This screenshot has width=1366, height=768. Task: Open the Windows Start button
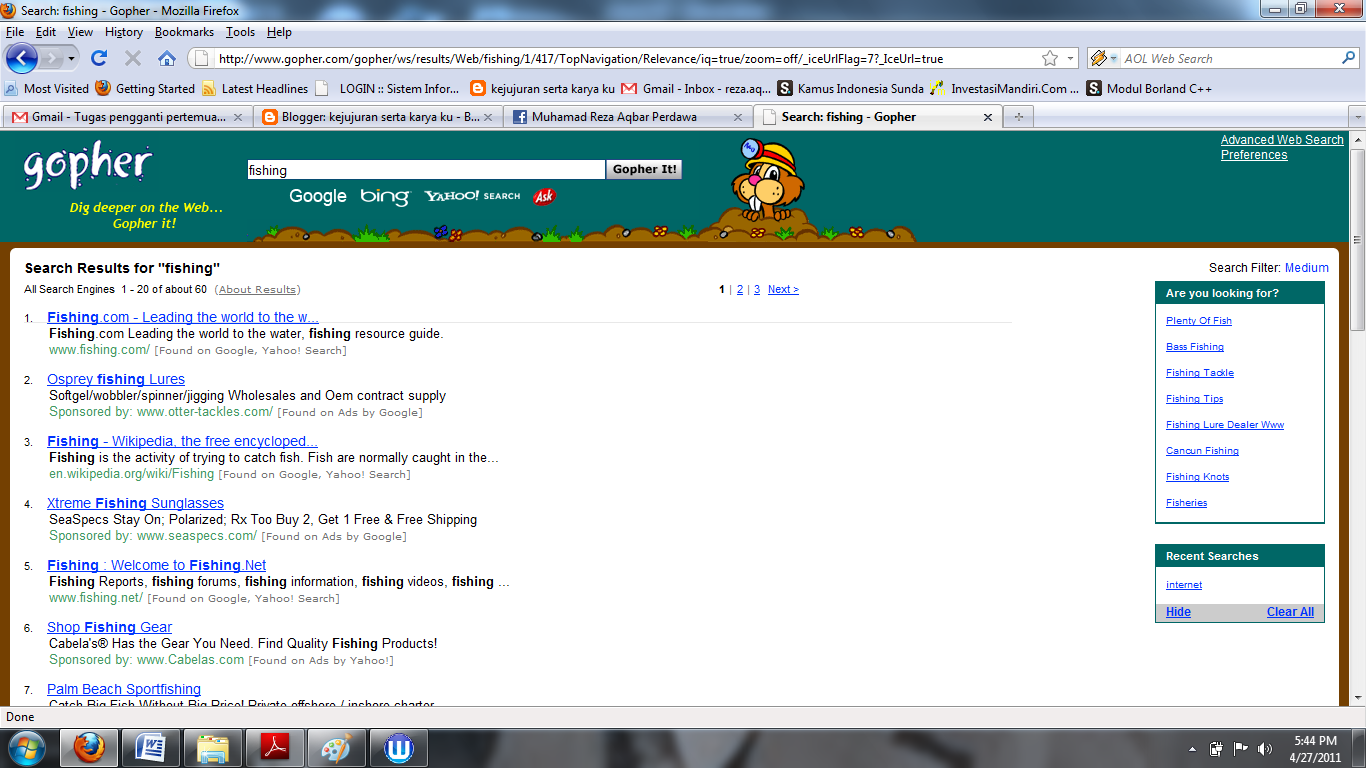pyautogui.click(x=25, y=748)
